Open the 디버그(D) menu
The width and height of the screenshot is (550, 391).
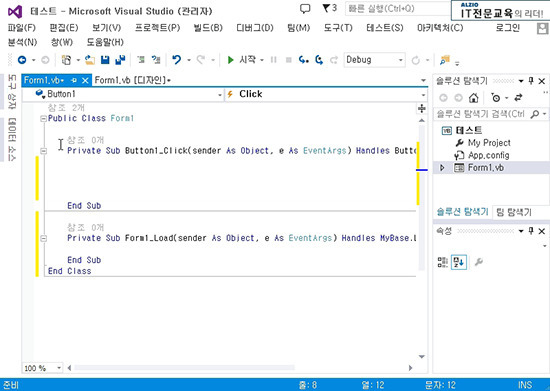255,28
